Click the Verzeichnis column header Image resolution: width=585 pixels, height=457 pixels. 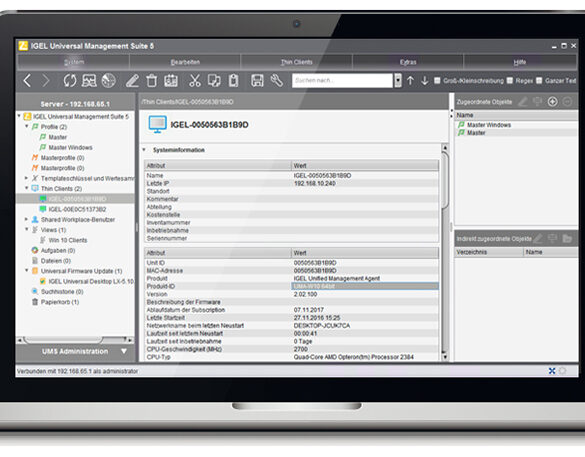click(489, 252)
